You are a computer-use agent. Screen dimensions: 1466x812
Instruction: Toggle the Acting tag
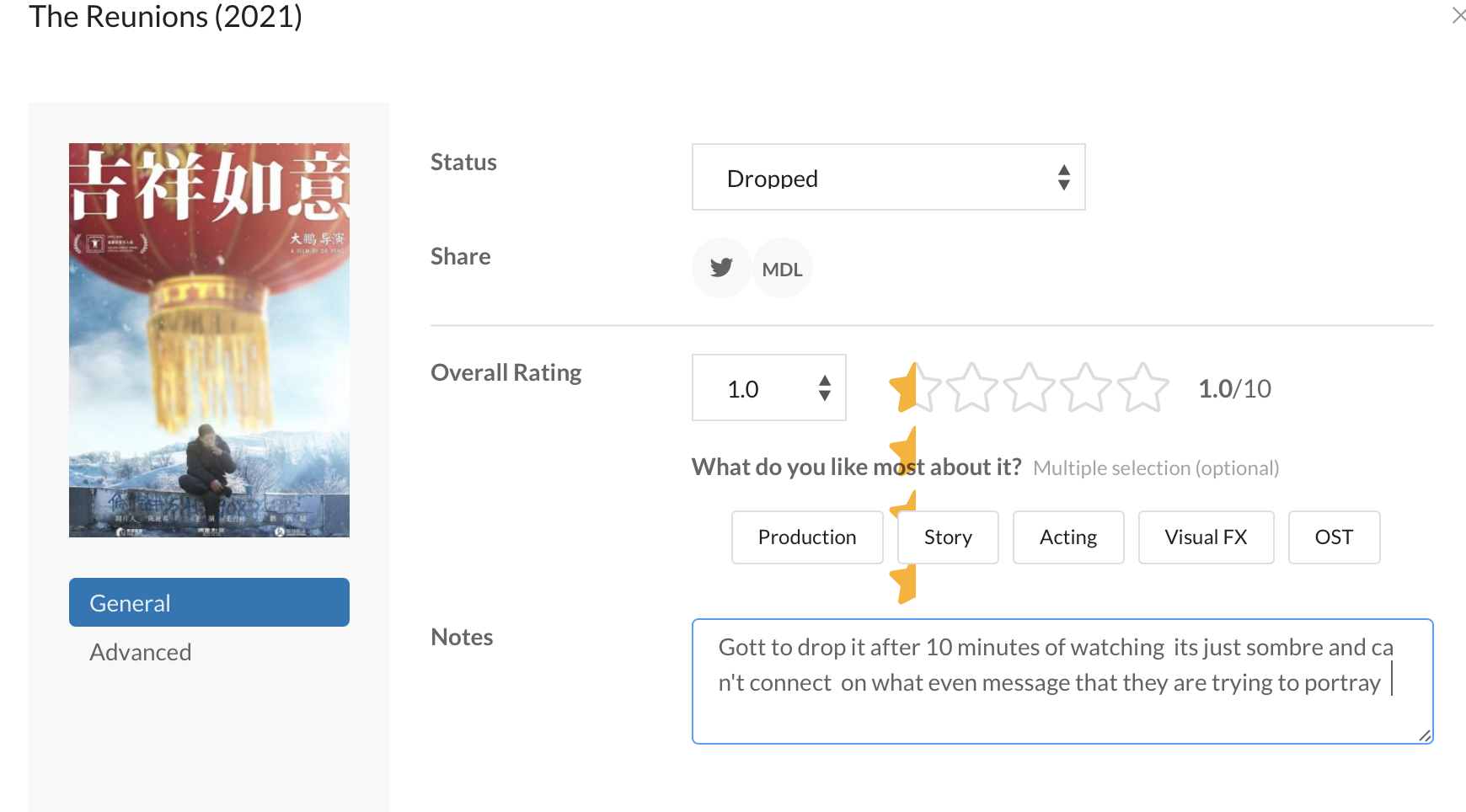tap(1067, 537)
